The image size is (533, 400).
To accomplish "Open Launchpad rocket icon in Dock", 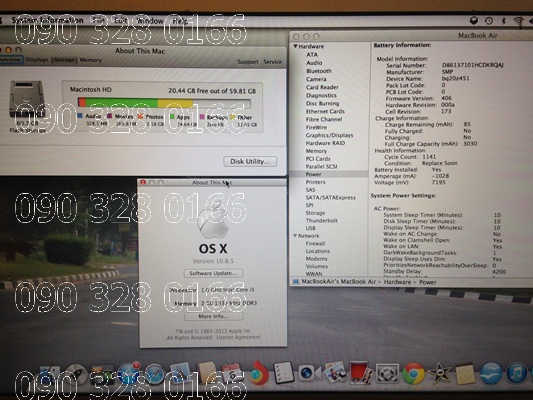I will [76, 374].
